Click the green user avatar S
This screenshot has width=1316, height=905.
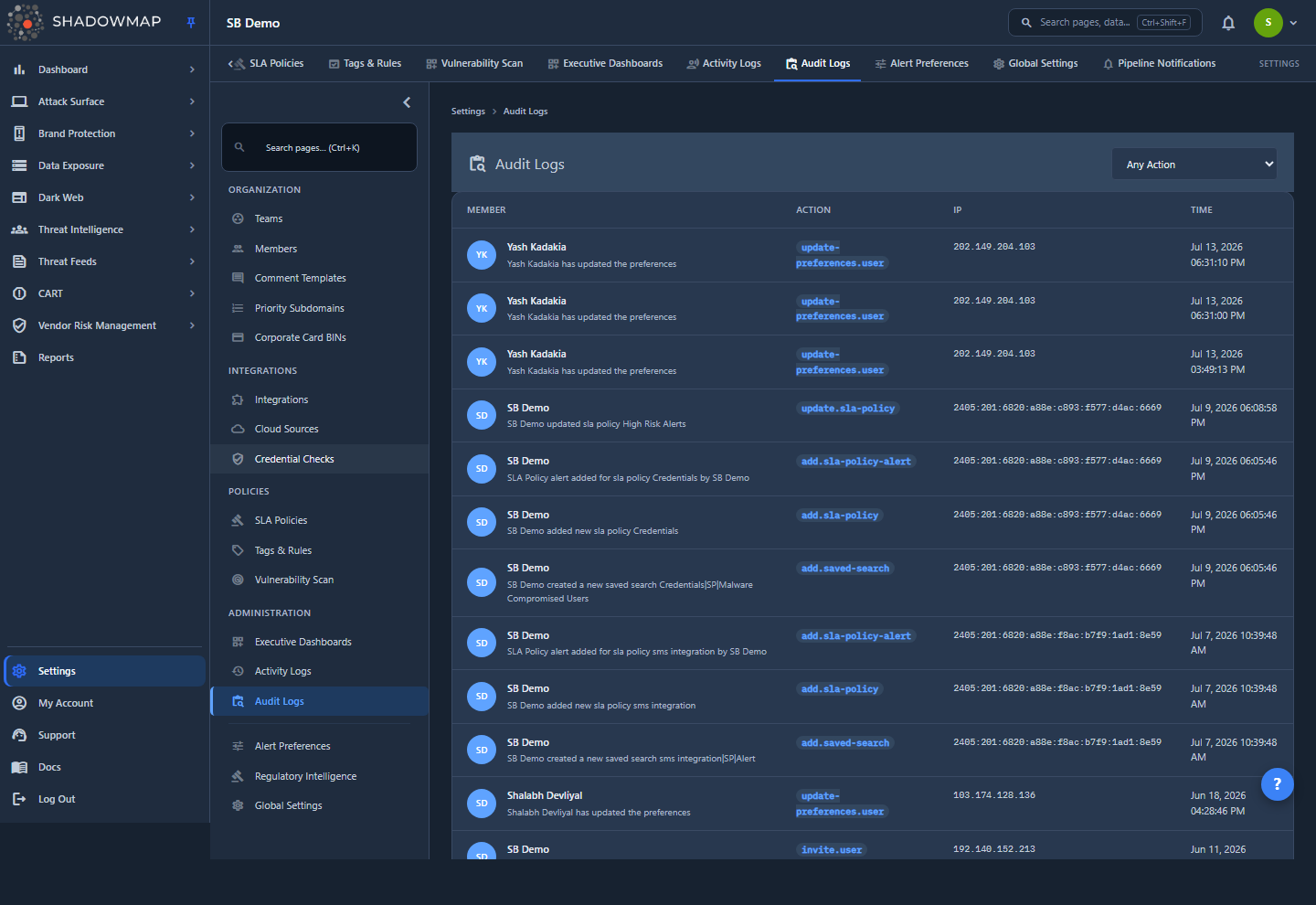1268,23
